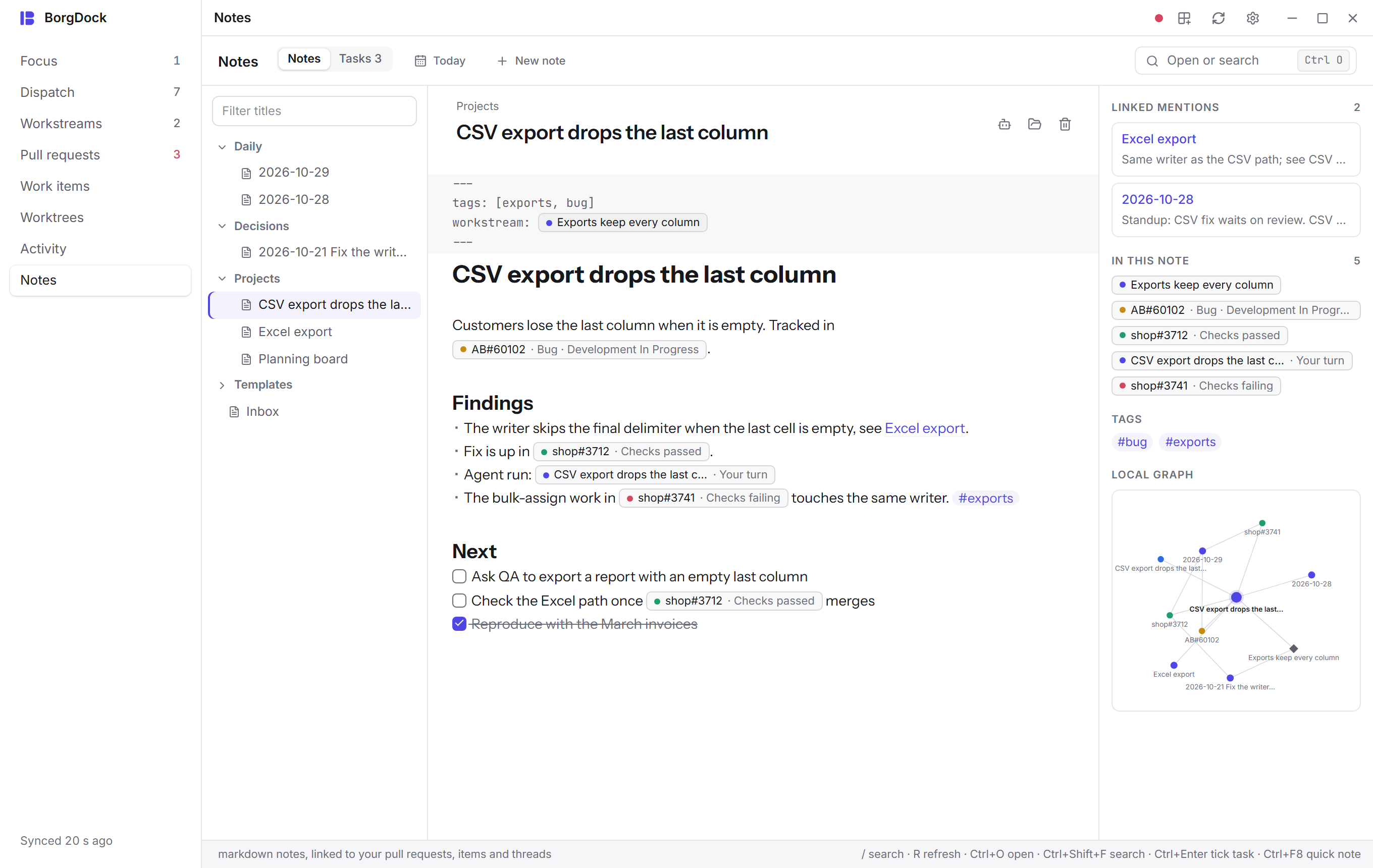Click the file icon of 2026-10-29 note
This screenshot has height=868, width=1373.
pyautogui.click(x=246, y=173)
